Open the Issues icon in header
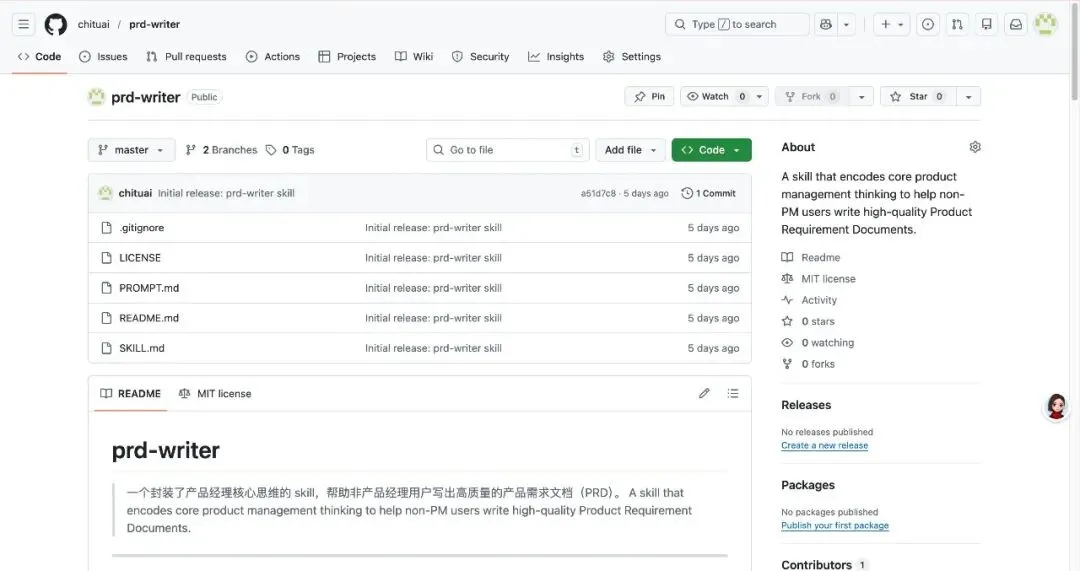Screen dimensions: 1080x571 click(928, 24)
